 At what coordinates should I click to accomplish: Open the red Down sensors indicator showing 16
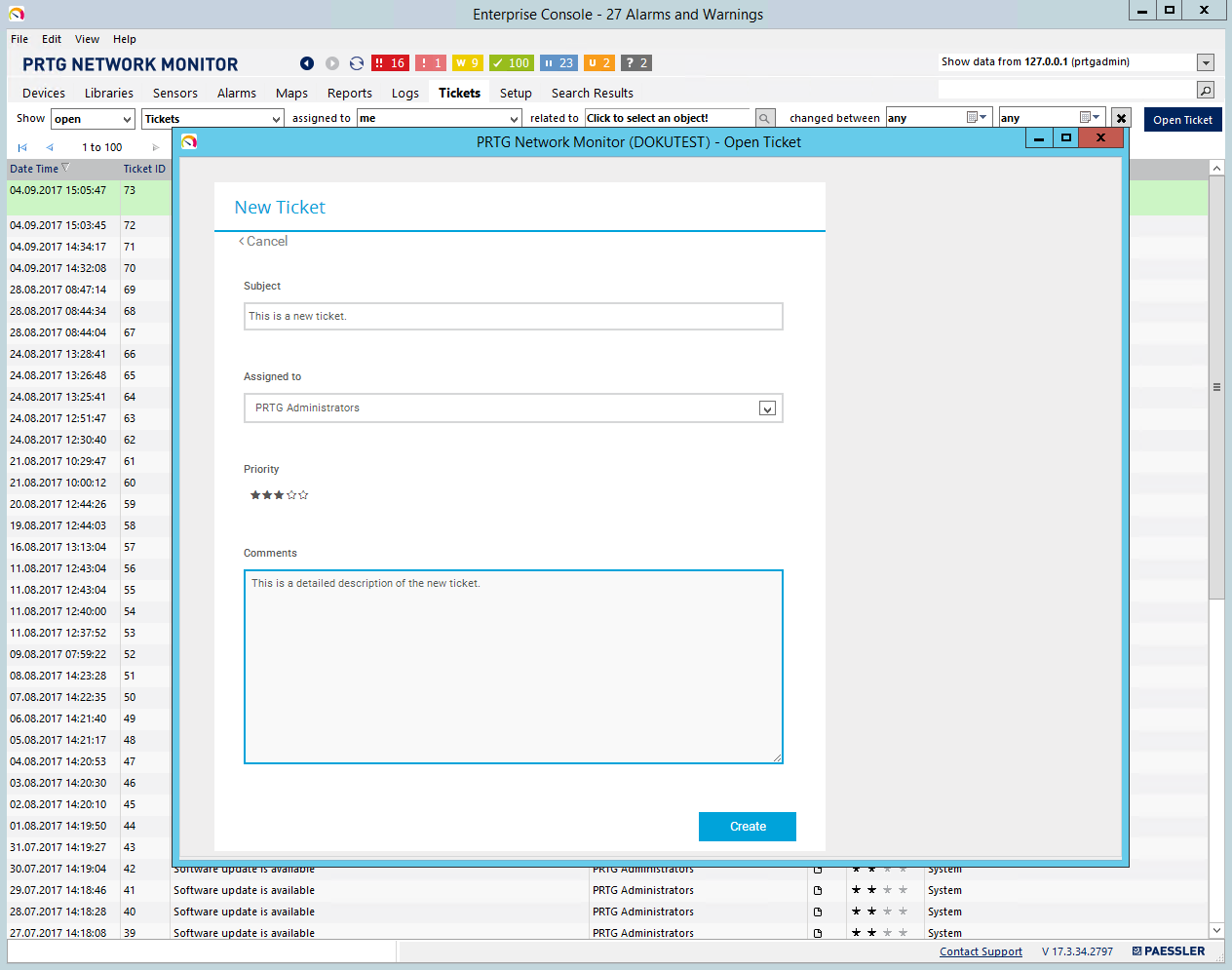coord(390,63)
